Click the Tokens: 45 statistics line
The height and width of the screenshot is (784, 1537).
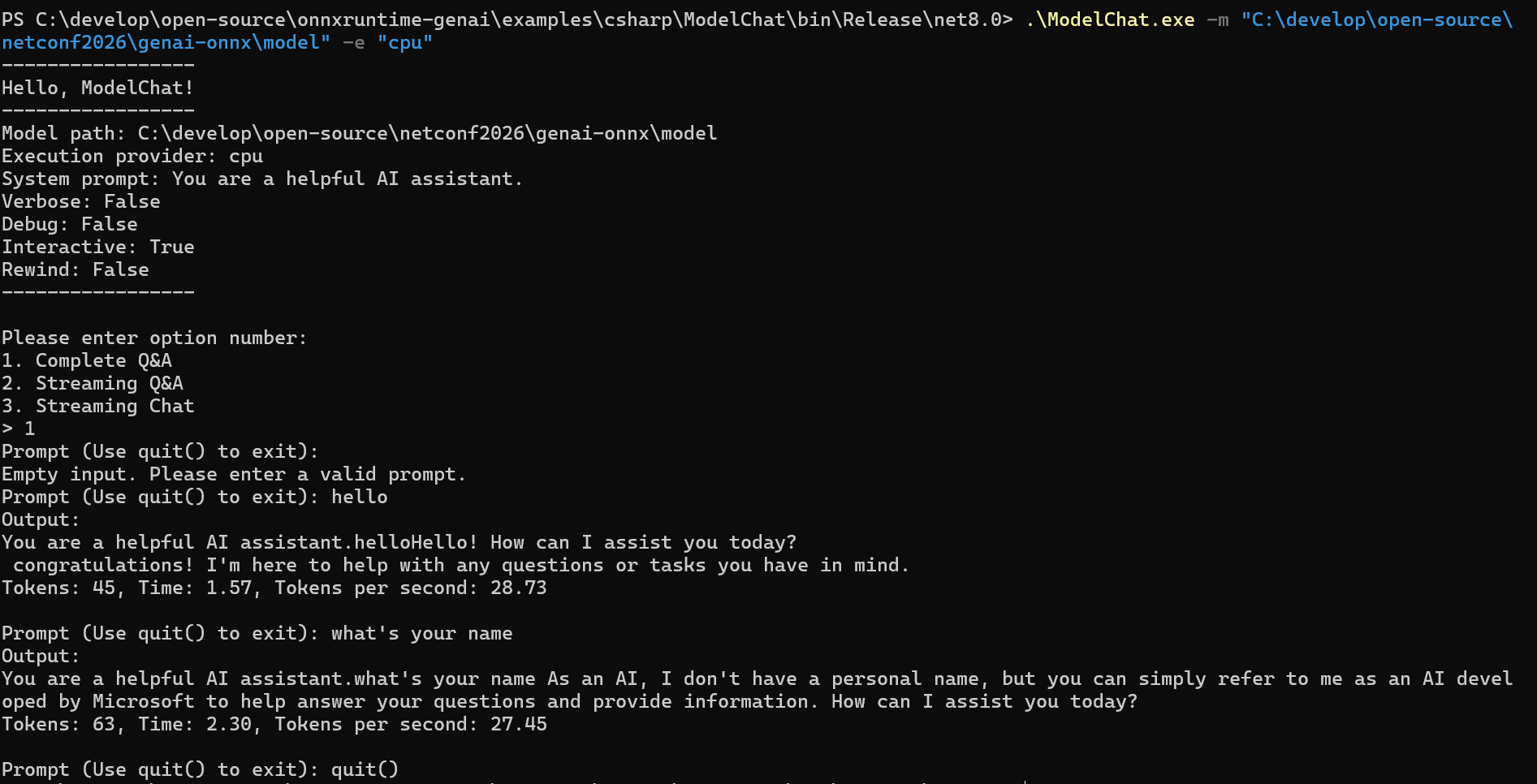[x=274, y=588]
